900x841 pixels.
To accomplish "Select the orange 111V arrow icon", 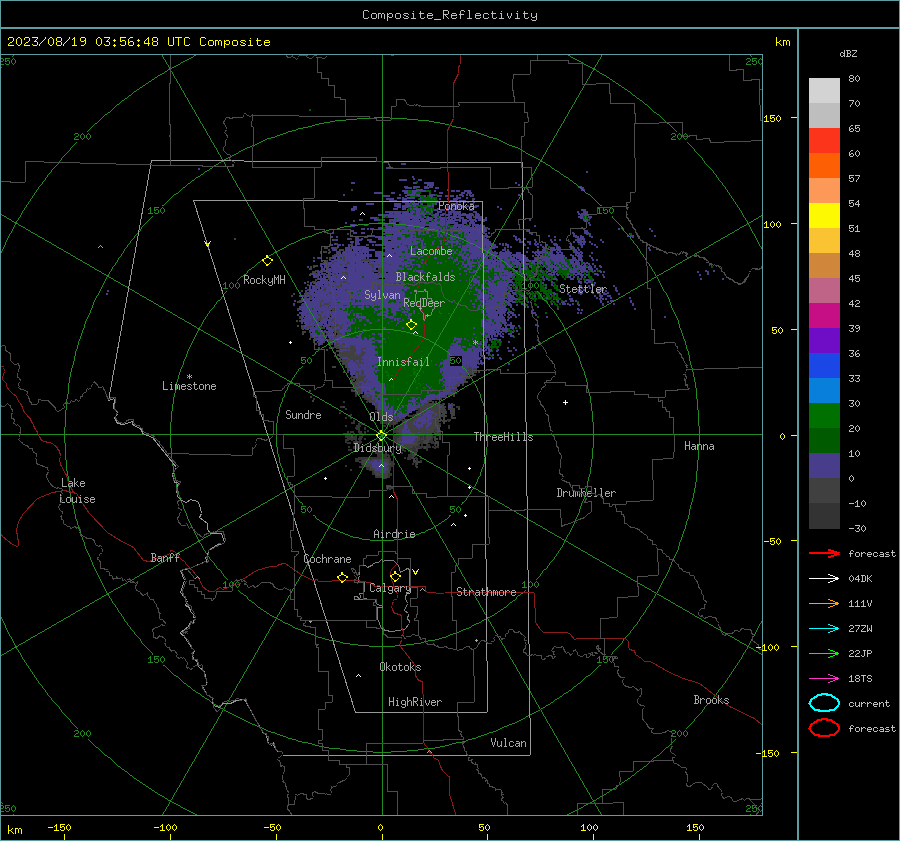I will coord(824,603).
